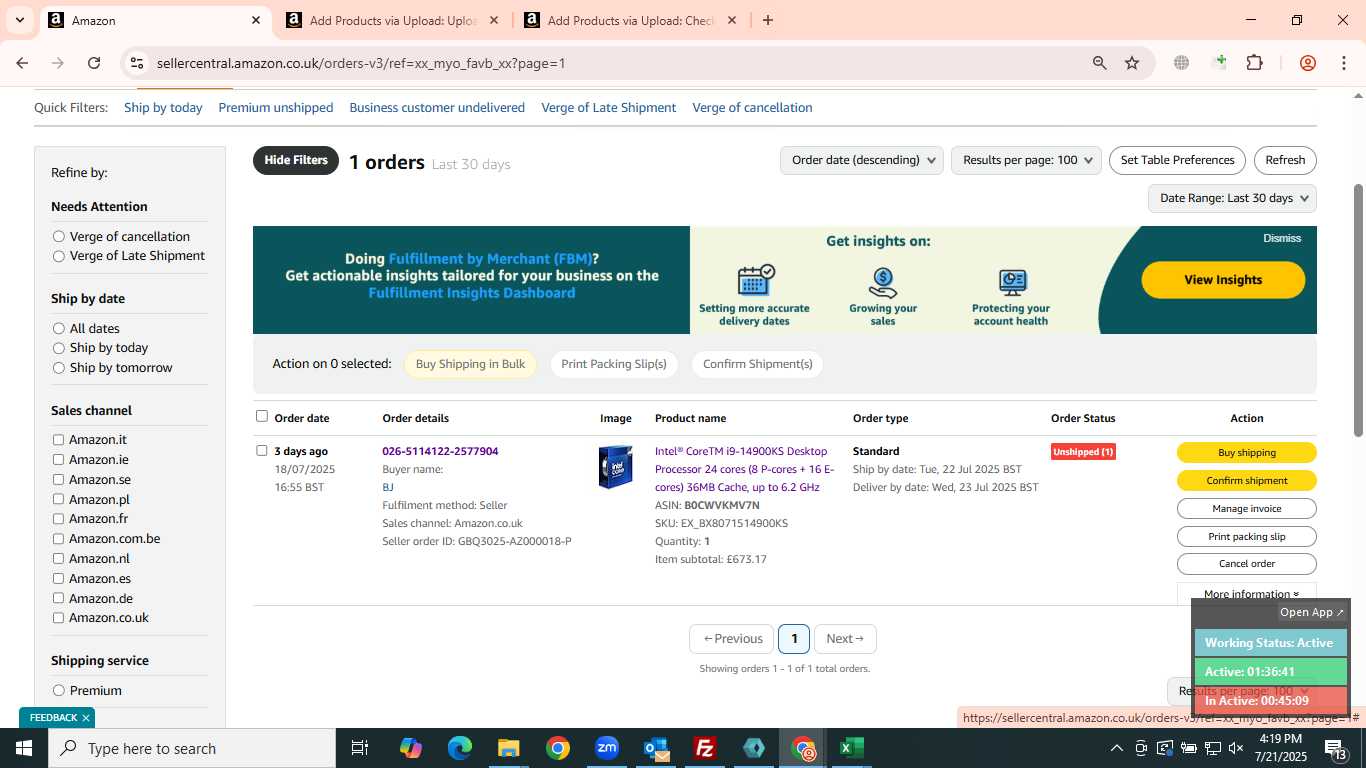This screenshot has width=1366, height=768.
Task: Click View Insights button
Action: point(1223,280)
